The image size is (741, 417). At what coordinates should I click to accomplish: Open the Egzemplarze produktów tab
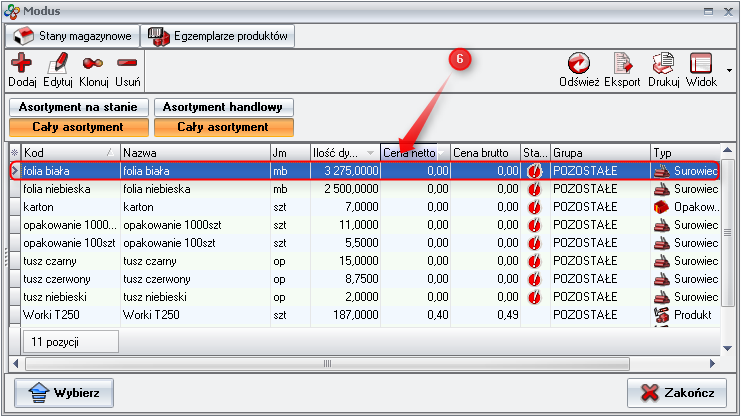pyautogui.click(x=218, y=36)
